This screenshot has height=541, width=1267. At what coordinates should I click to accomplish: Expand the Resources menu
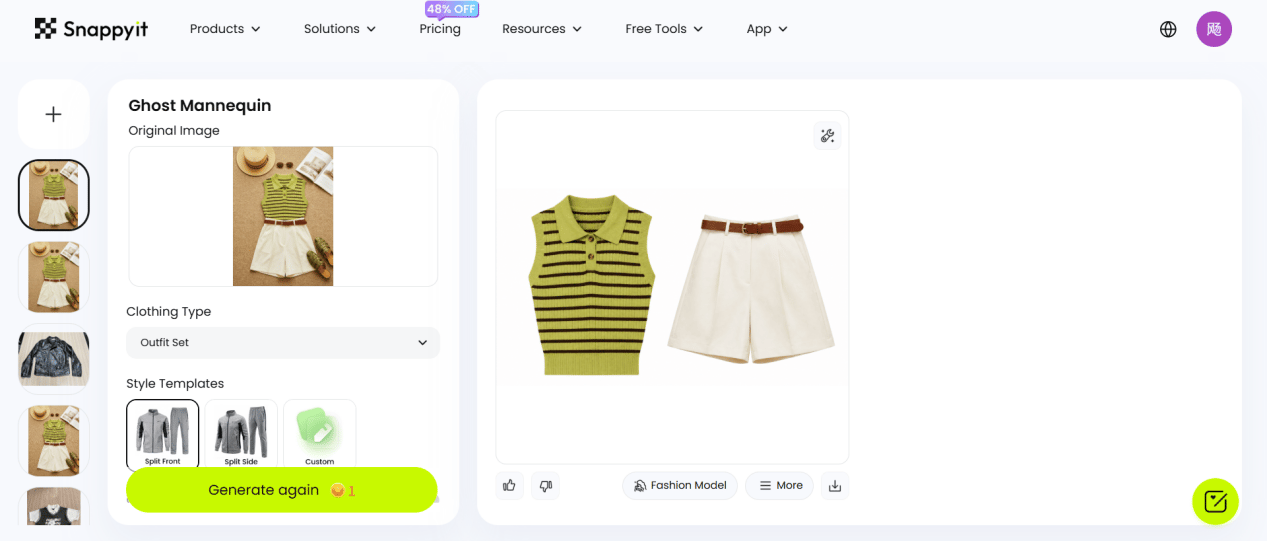pyautogui.click(x=542, y=29)
